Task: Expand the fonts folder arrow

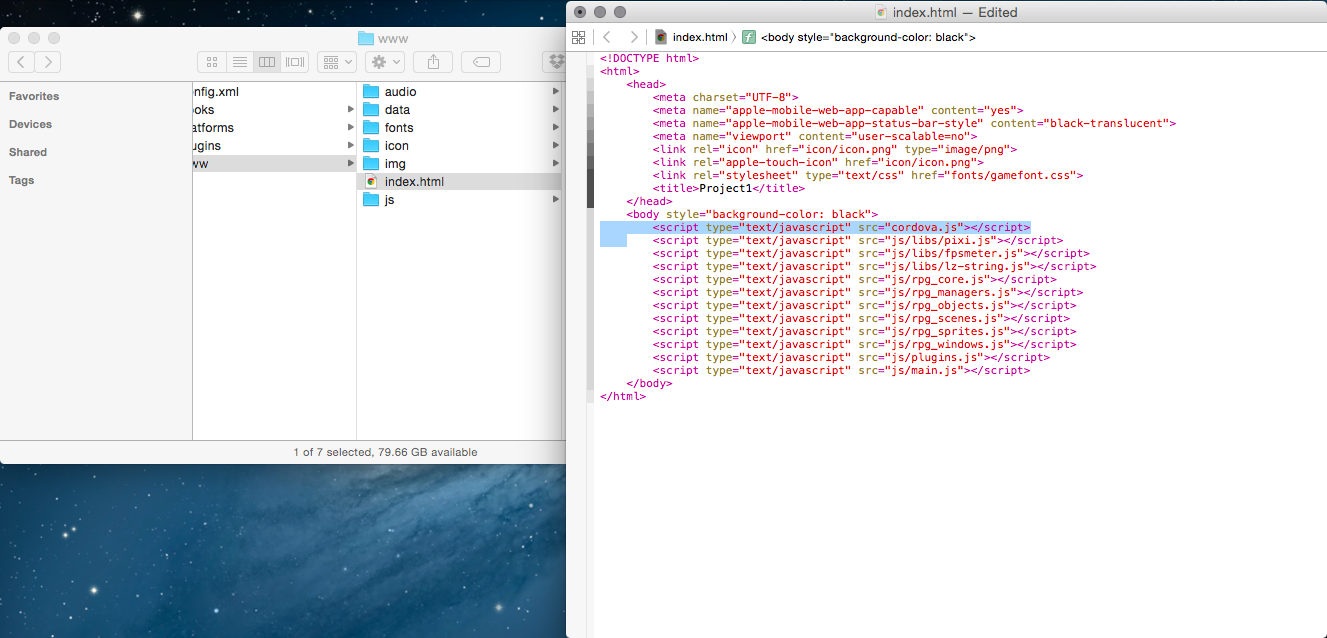Action: [555, 128]
